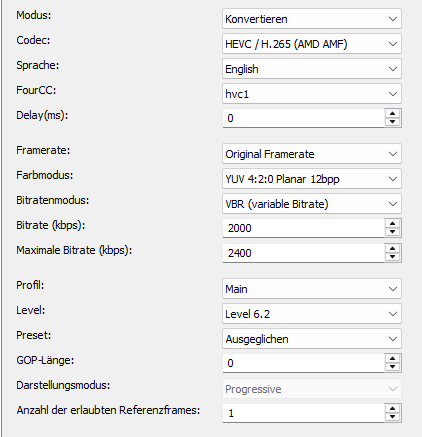Click the "Farbmodus:" label text

45,175
